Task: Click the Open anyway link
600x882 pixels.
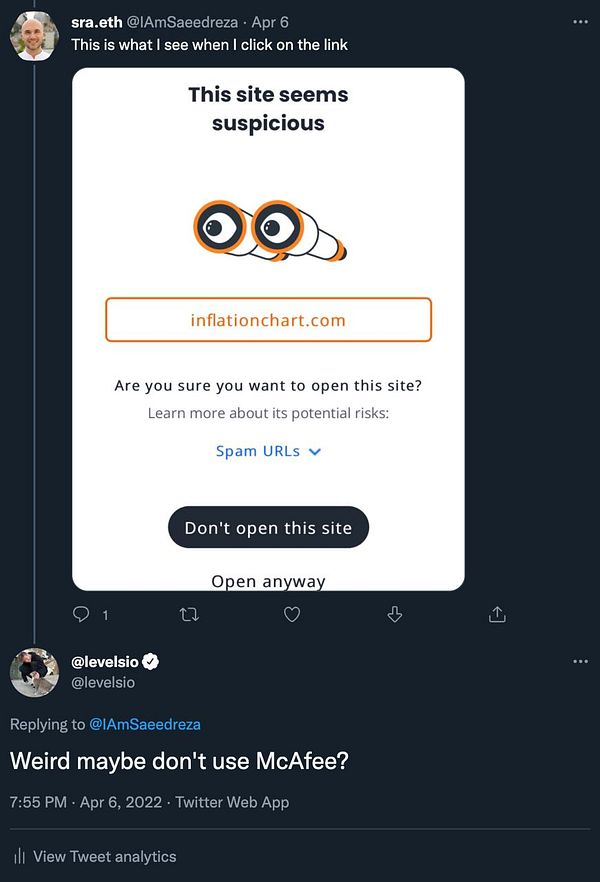Action: pyautogui.click(x=268, y=581)
